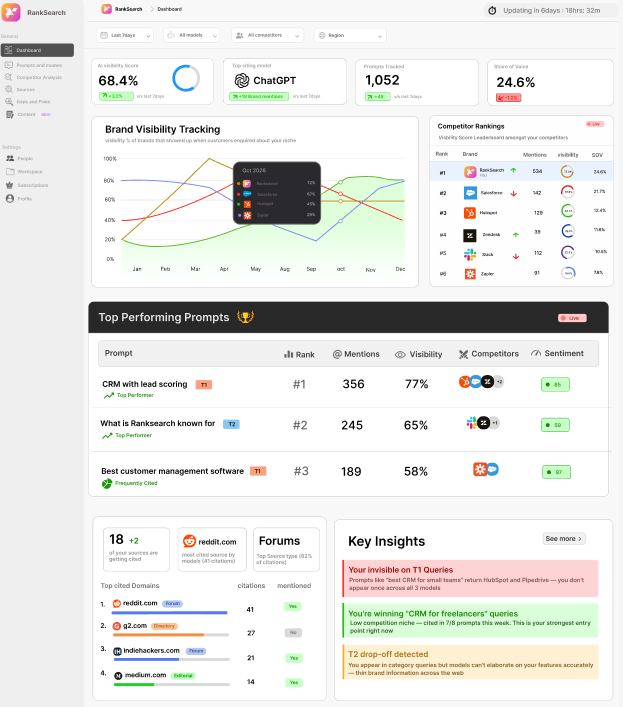Click the trophy icon beside Top Performing Prompts
This screenshot has width=623, height=707.
246,317
